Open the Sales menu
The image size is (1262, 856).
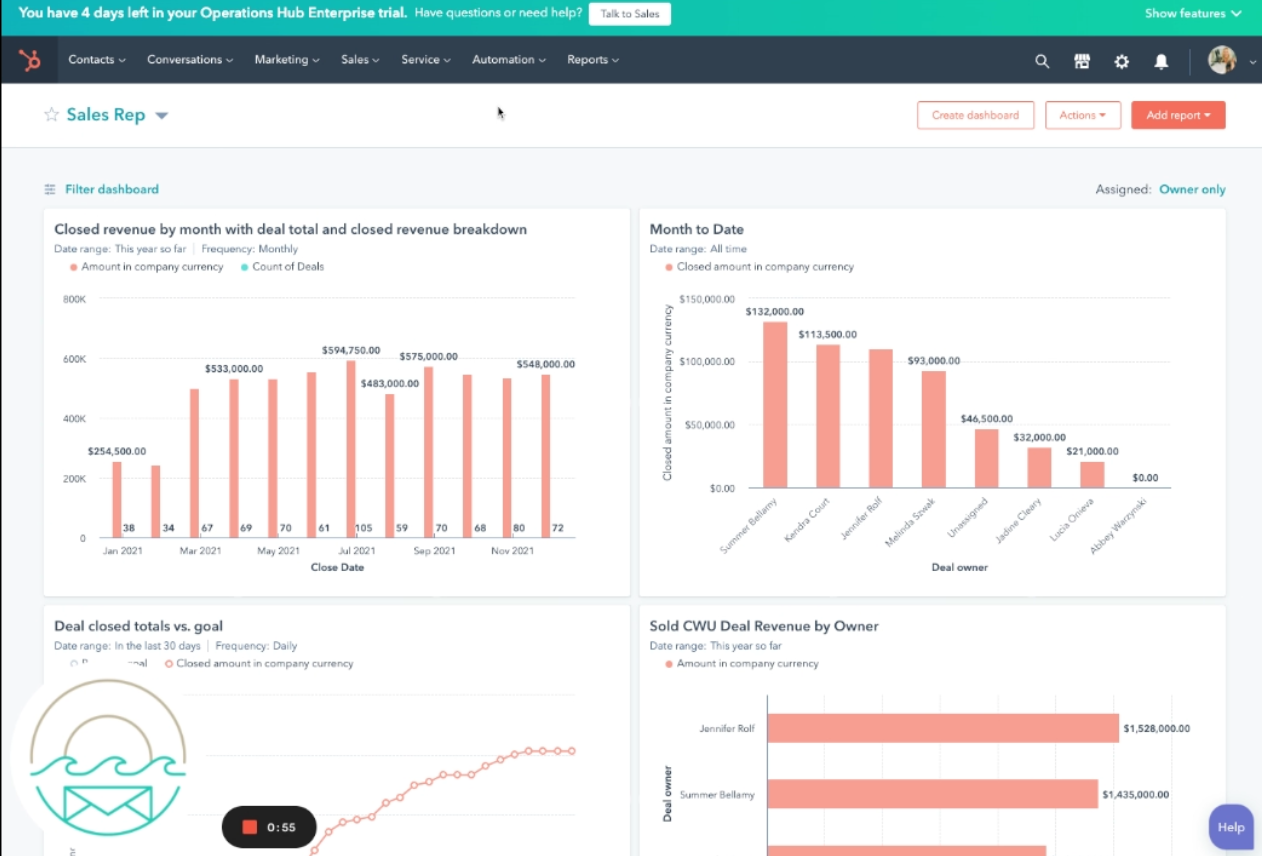tap(360, 60)
